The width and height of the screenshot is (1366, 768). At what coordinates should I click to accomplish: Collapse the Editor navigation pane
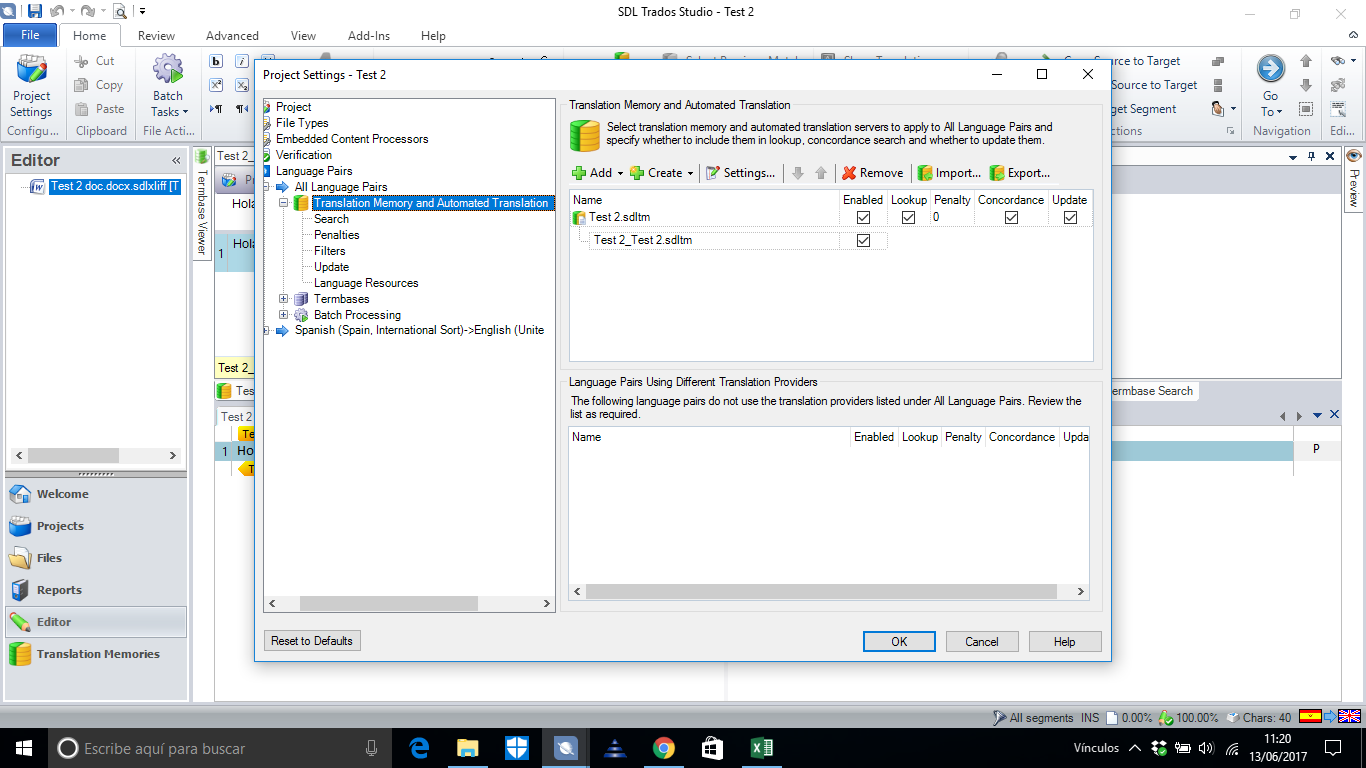coord(176,160)
